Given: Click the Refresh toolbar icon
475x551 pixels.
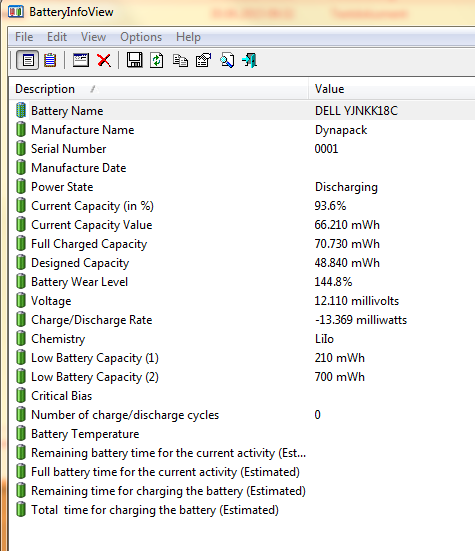Looking at the screenshot, I should (x=157, y=60).
